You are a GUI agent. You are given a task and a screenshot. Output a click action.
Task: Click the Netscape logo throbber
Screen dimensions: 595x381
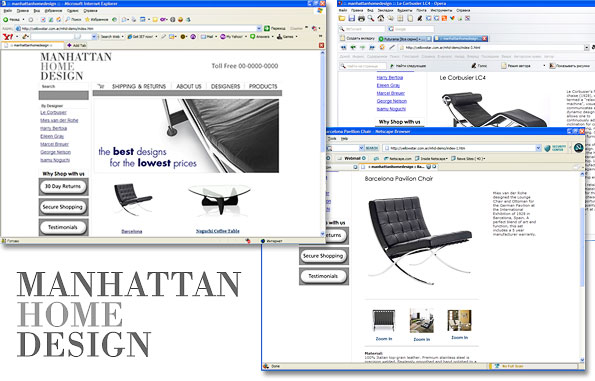pos(578,148)
